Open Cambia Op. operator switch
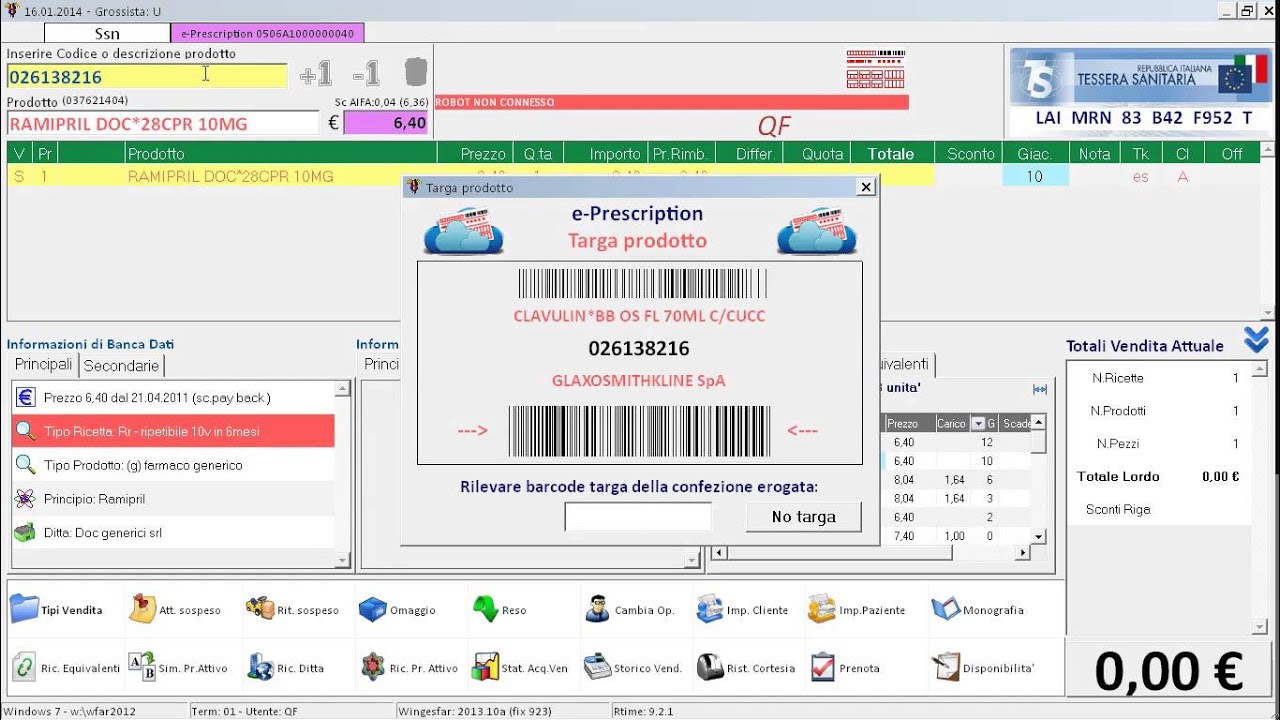The height and width of the screenshot is (720, 1280). point(630,609)
